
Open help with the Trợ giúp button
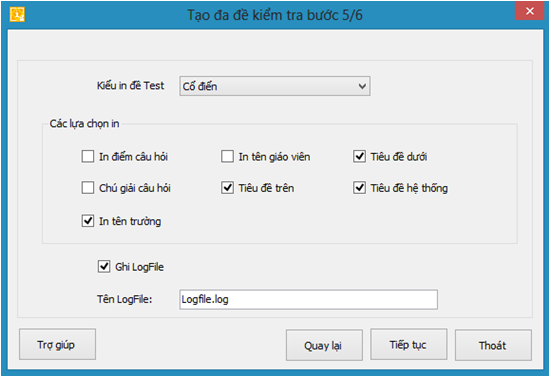[57, 344]
